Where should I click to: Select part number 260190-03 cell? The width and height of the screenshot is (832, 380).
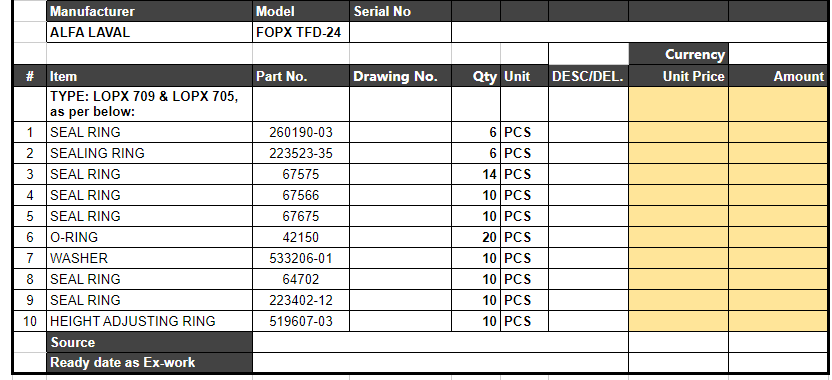[x=301, y=132]
